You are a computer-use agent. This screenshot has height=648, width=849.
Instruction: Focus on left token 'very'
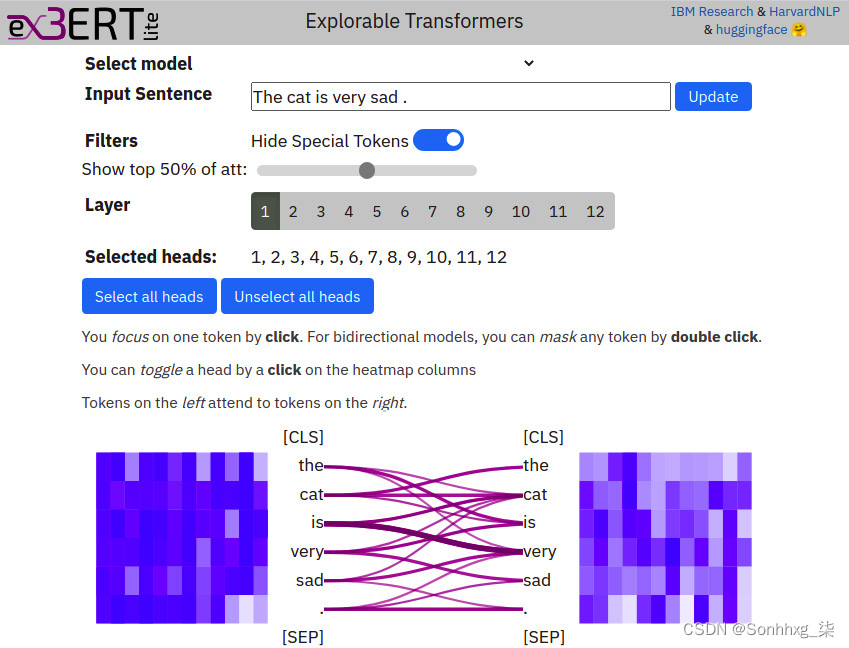[x=307, y=552]
